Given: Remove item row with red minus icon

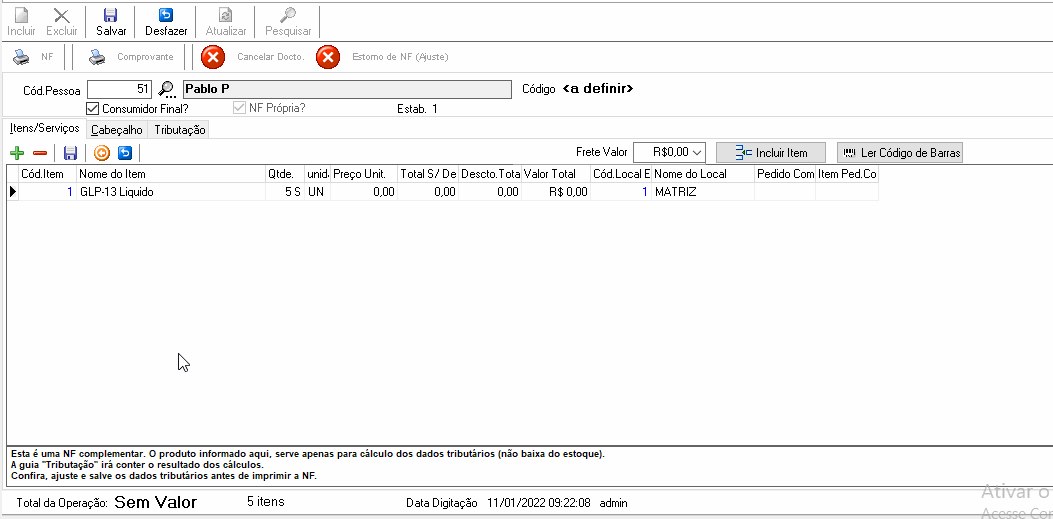Looking at the screenshot, I should click(40, 154).
